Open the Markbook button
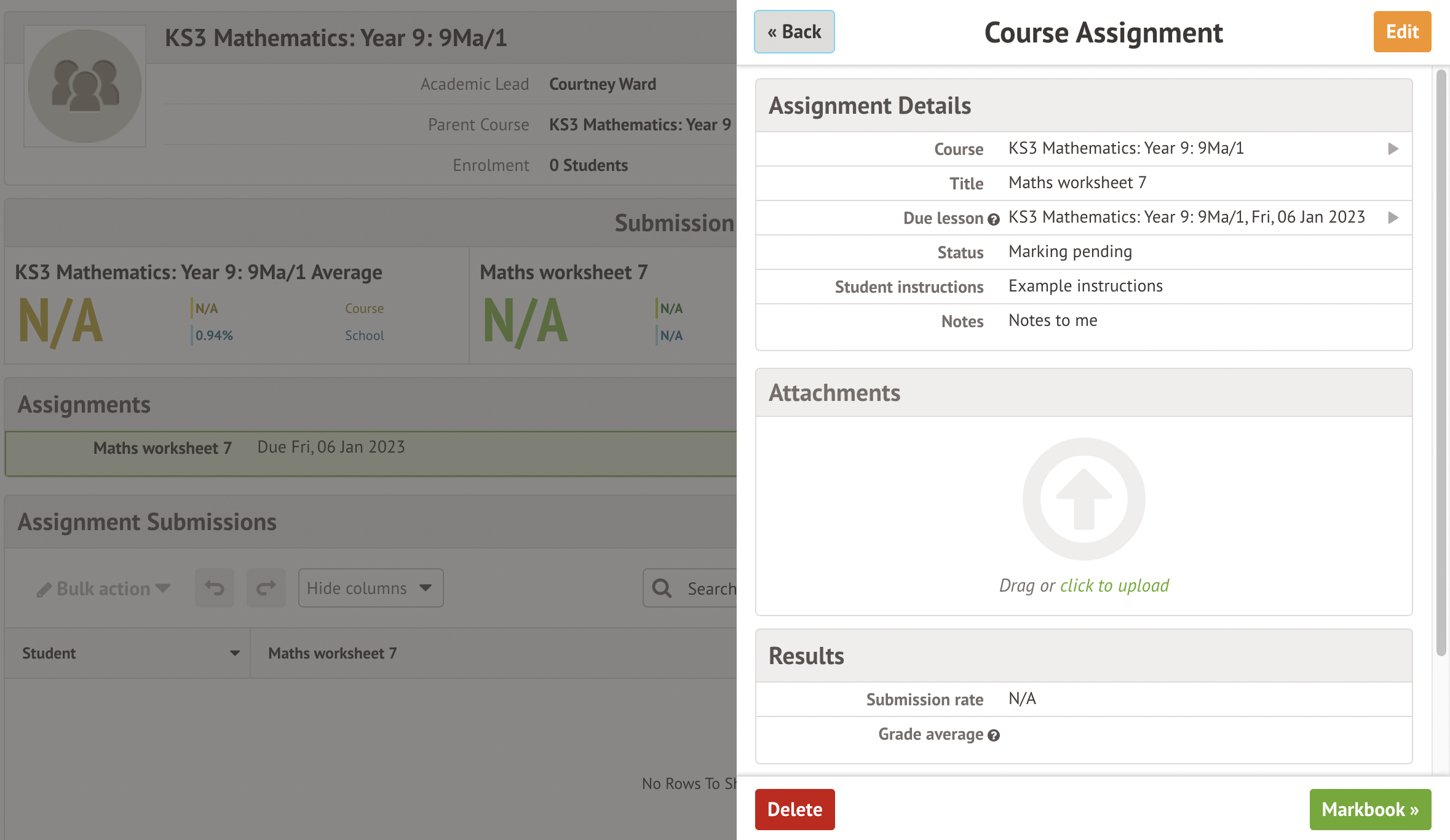This screenshot has height=840, width=1450. tap(1369, 809)
